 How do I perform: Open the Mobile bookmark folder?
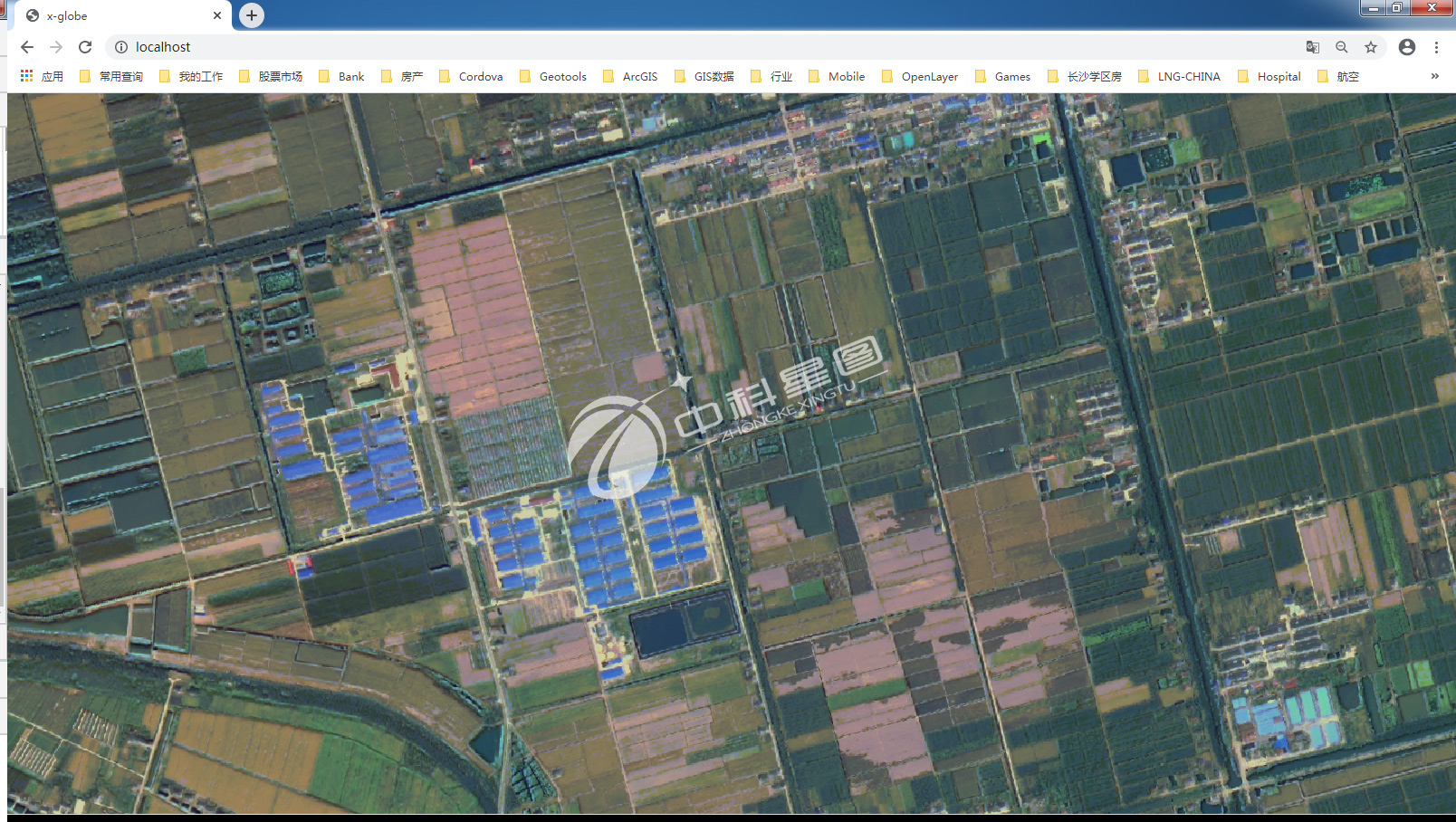click(x=837, y=77)
